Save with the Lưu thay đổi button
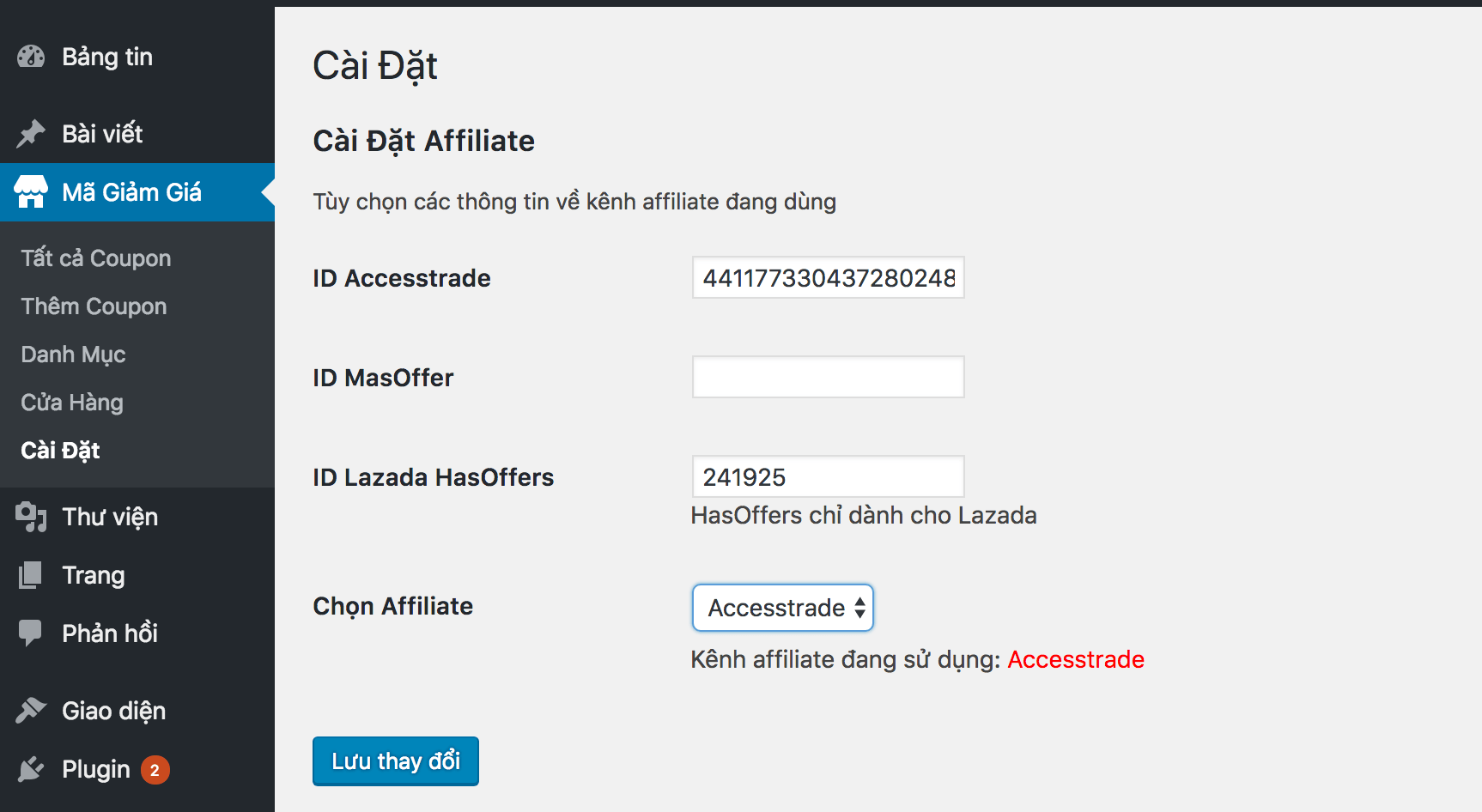Screen dimensions: 1482x812 click(396, 761)
